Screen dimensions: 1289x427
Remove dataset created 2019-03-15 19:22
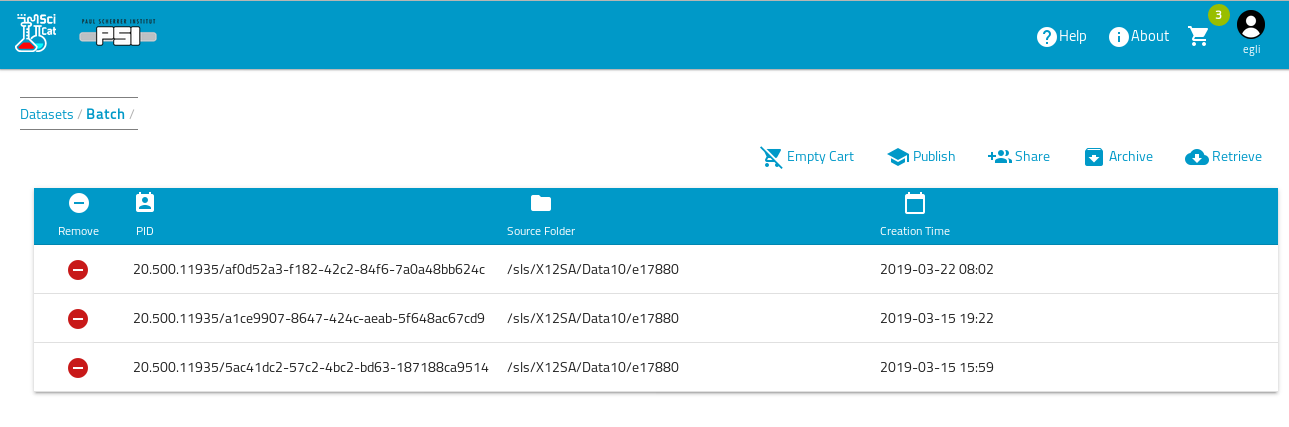[x=78, y=319]
